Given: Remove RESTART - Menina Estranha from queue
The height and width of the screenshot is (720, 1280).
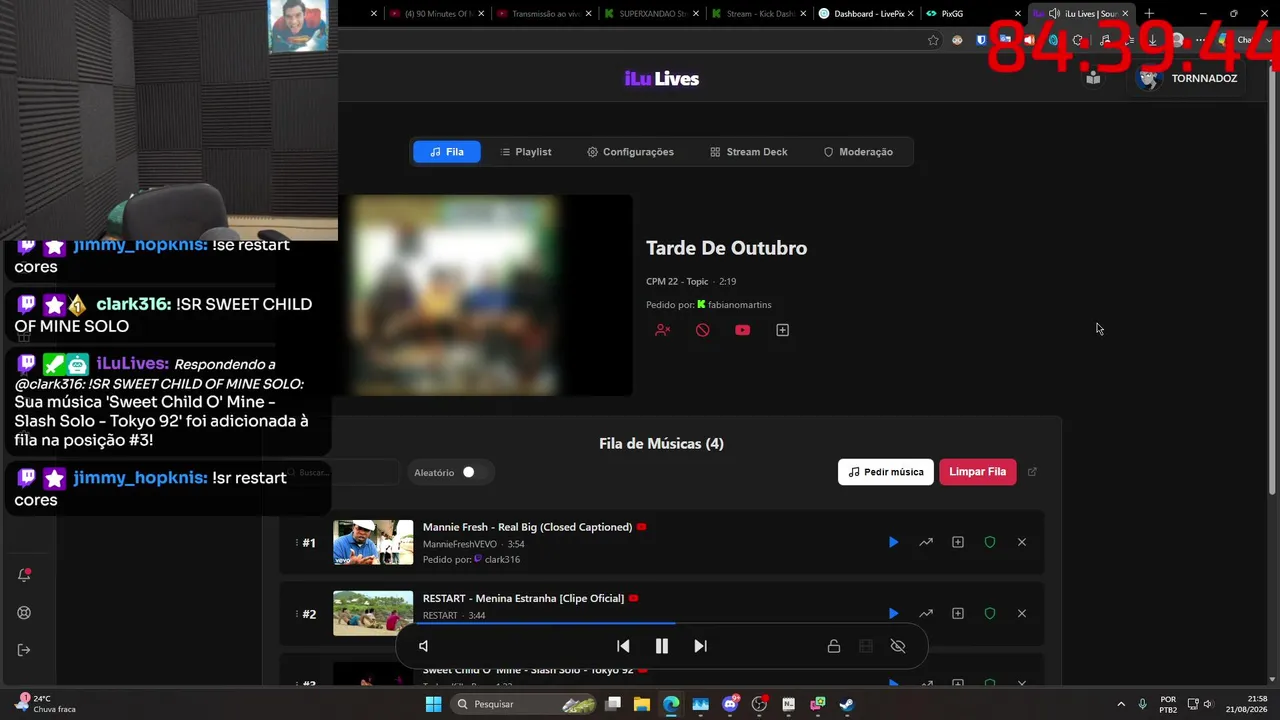Looking at the screenshot, I should point(1022,613).
